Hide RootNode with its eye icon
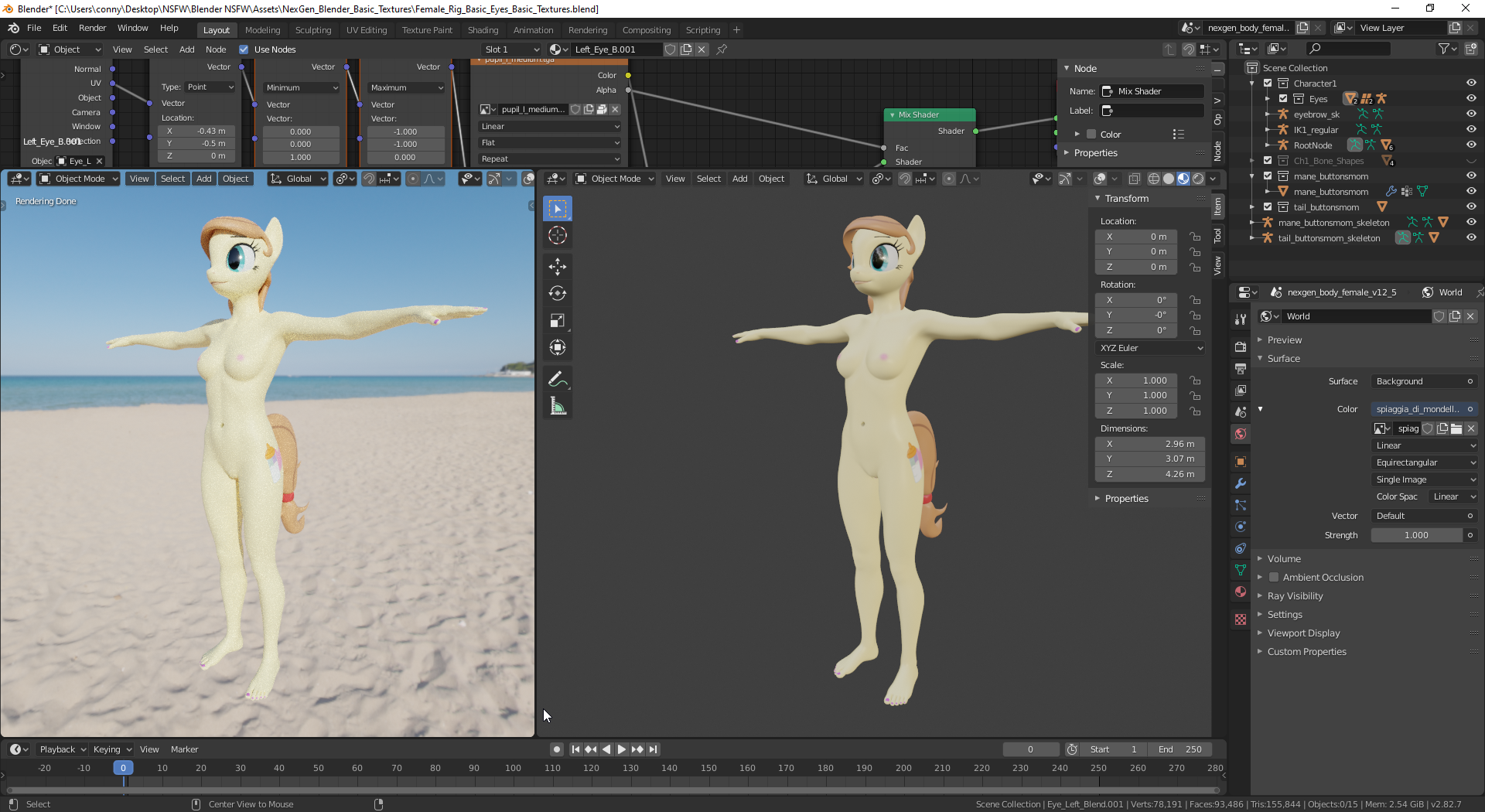This screenshot has width=1485, height=812. 1471,145
